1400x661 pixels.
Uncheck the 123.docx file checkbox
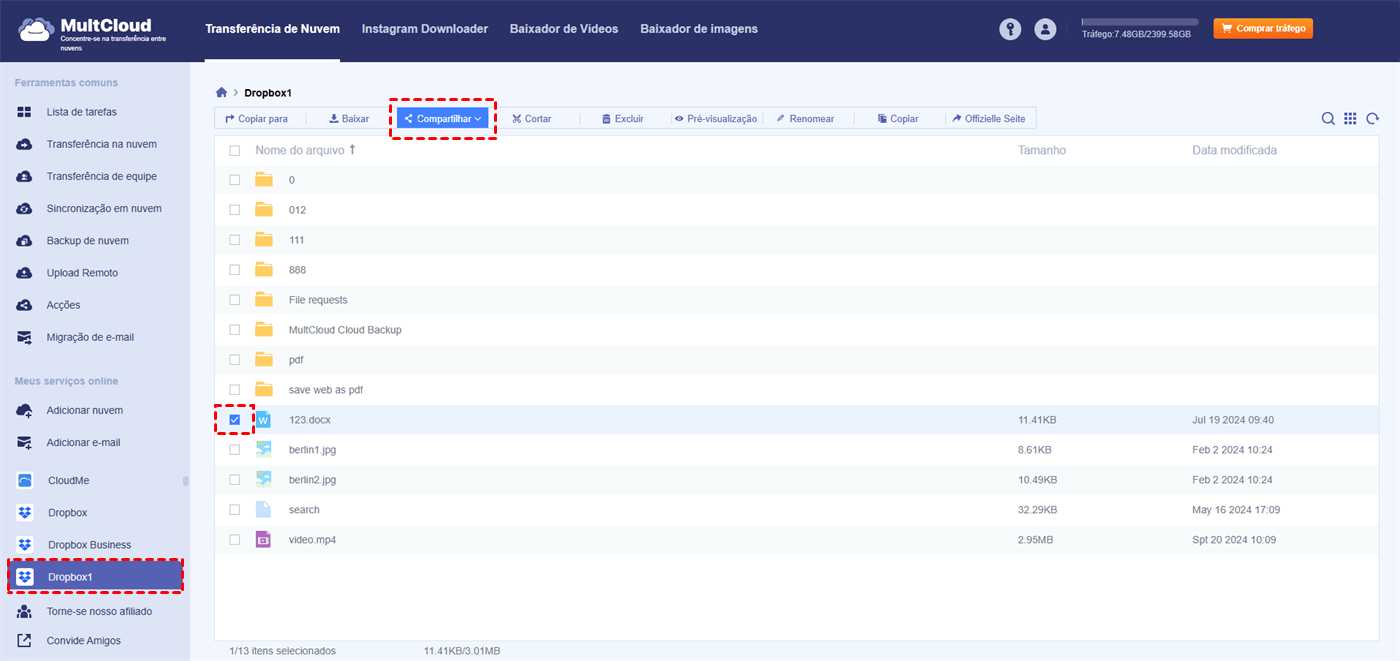tap(234, 419)
